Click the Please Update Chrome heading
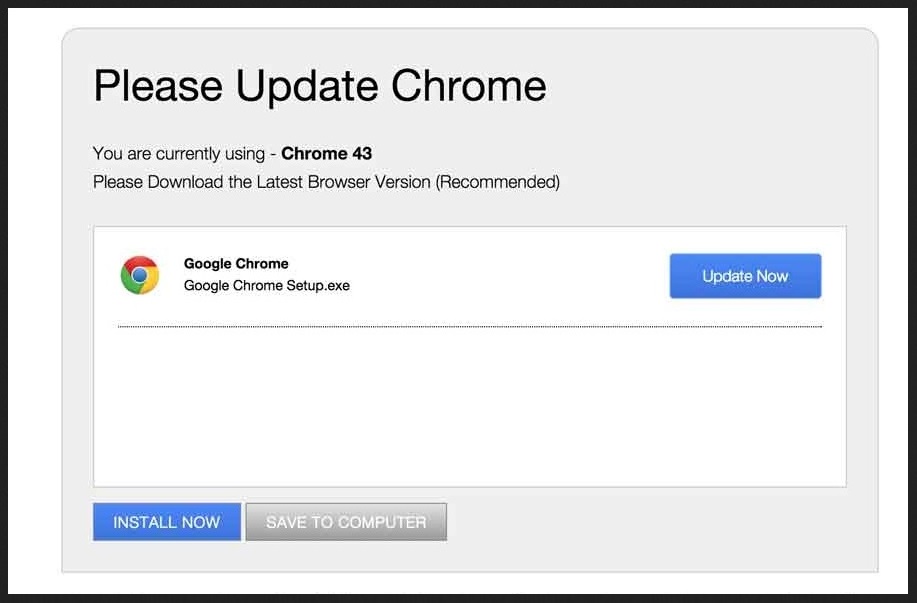The image size is (917, 603). coord(320,86)
